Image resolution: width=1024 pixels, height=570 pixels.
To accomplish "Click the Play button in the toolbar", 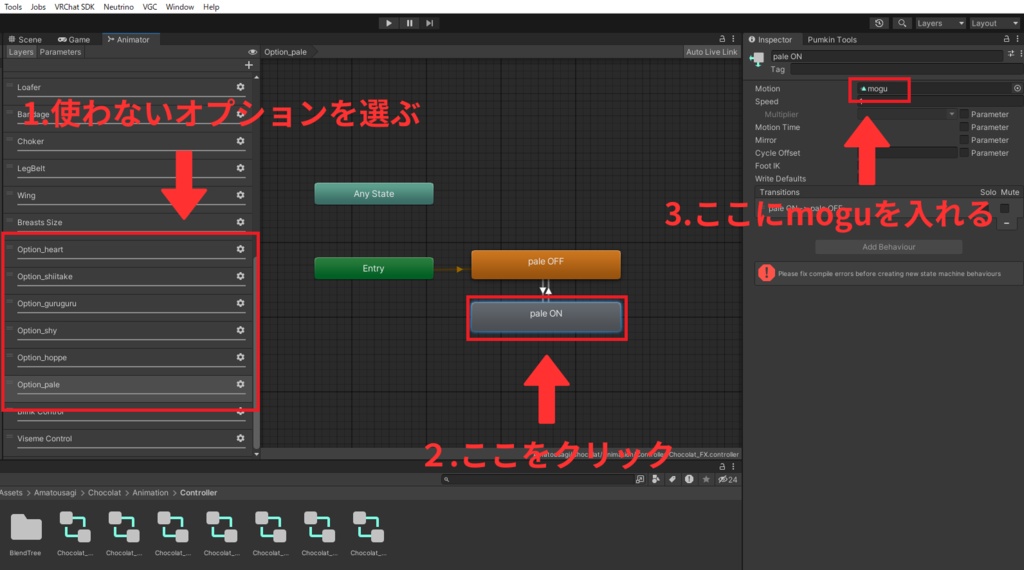I will tap(389, 23).
